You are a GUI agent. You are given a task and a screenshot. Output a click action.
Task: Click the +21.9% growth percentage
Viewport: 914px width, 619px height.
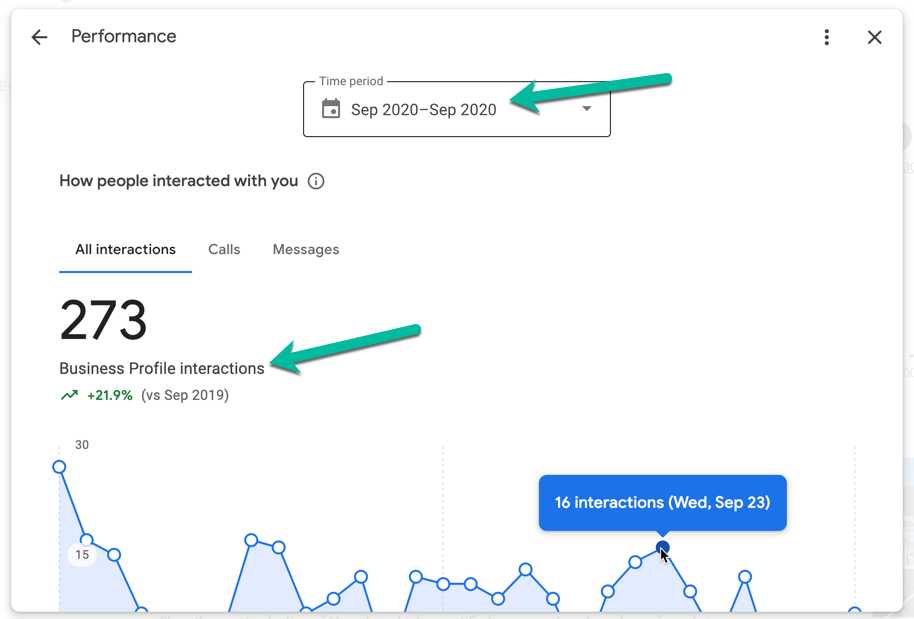click(x=110, y=395)
